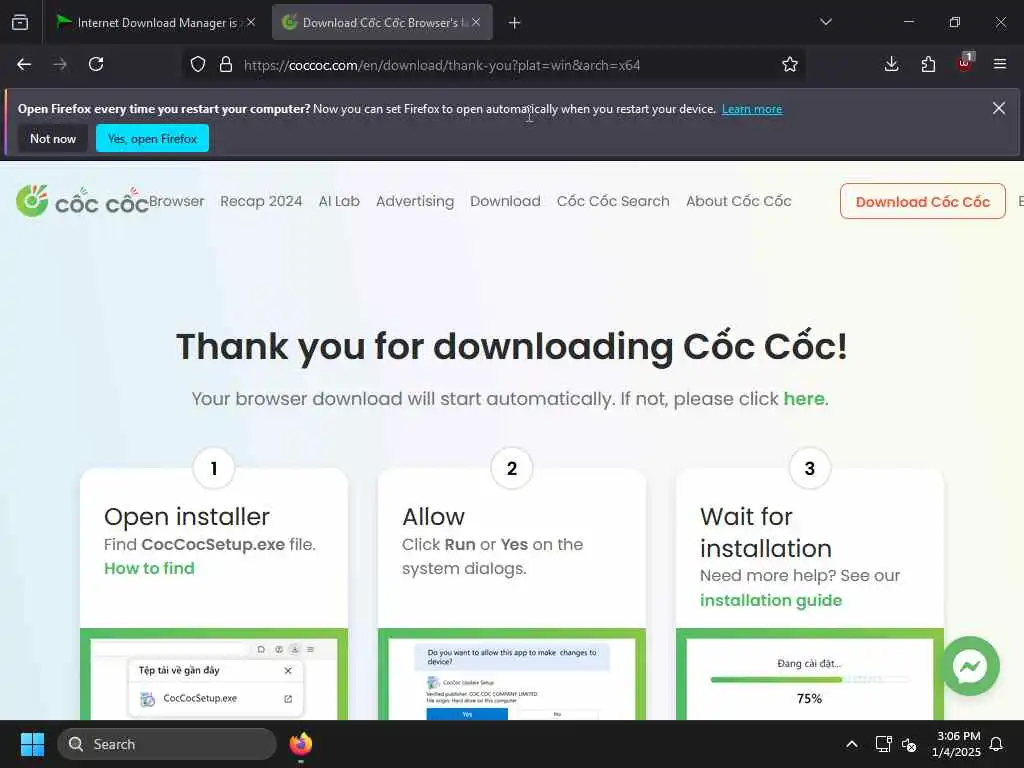Open the network status tray icon
The image size is (1024, 768).
click(884, 744)
